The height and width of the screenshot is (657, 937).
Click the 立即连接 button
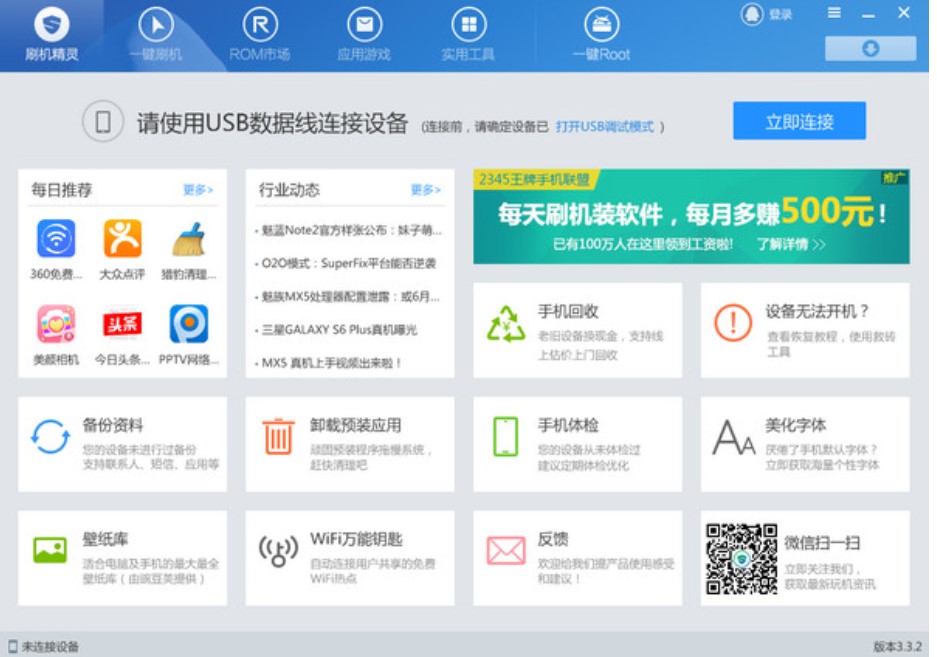pyautogui.click(x=799, y=121)
